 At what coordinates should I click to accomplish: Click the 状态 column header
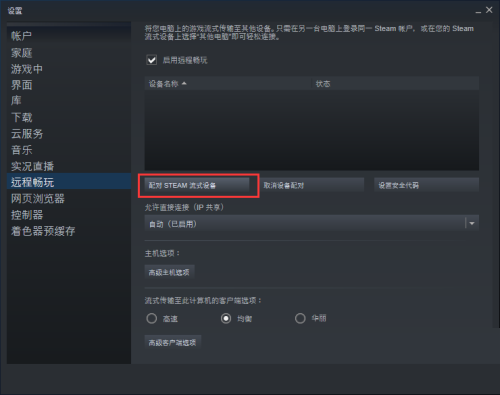(395, 84)
